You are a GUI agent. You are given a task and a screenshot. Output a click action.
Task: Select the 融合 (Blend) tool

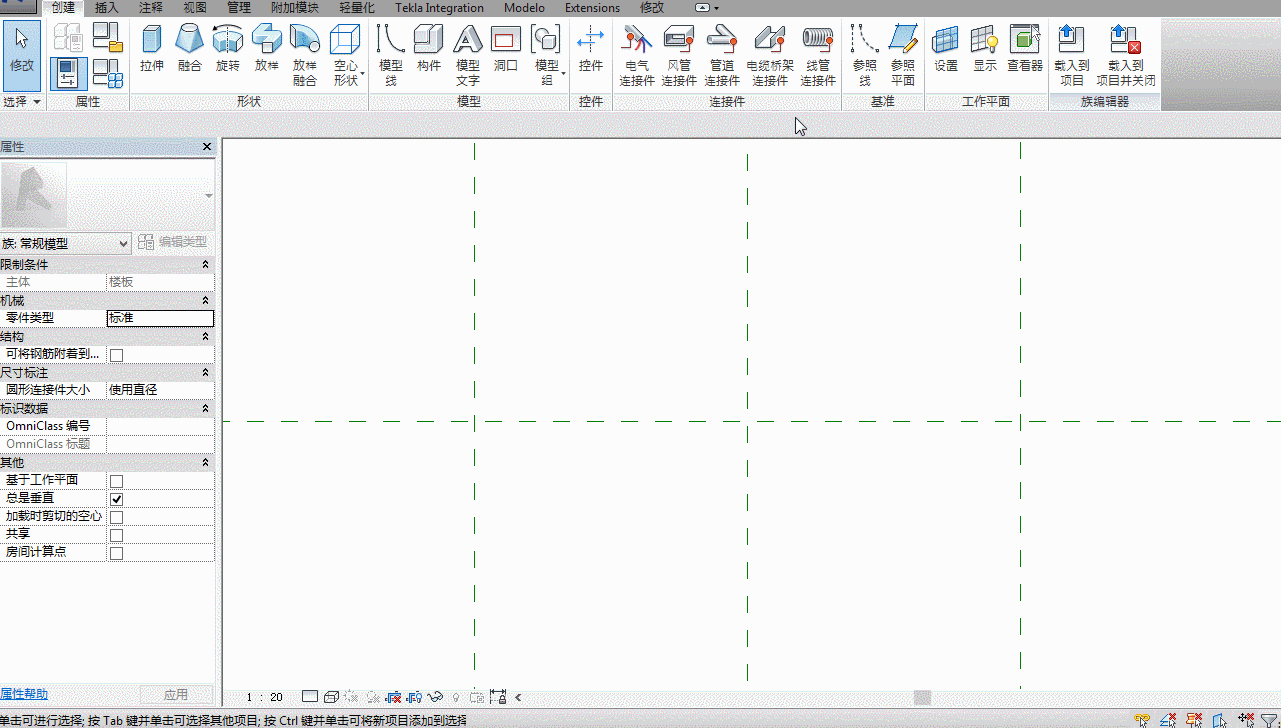(x=189, y=48)
